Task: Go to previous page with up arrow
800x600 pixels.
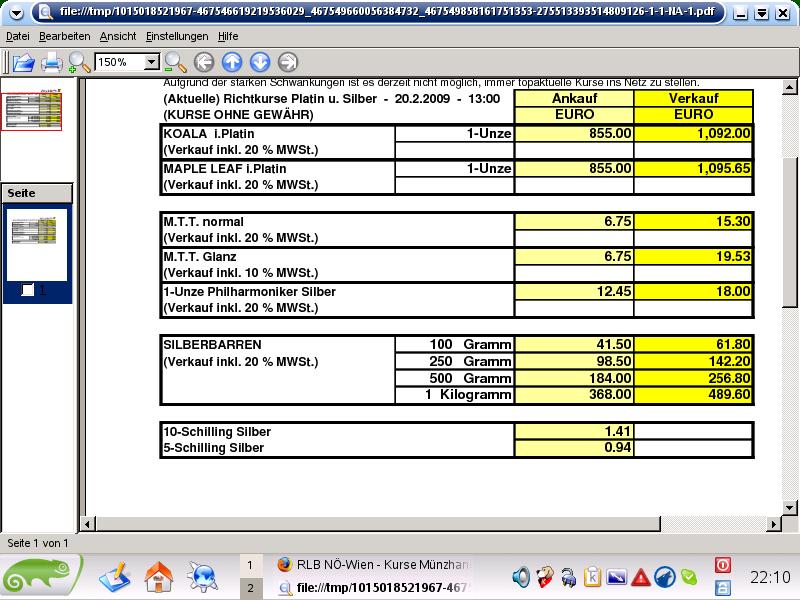Action: (x=231, y=62)
